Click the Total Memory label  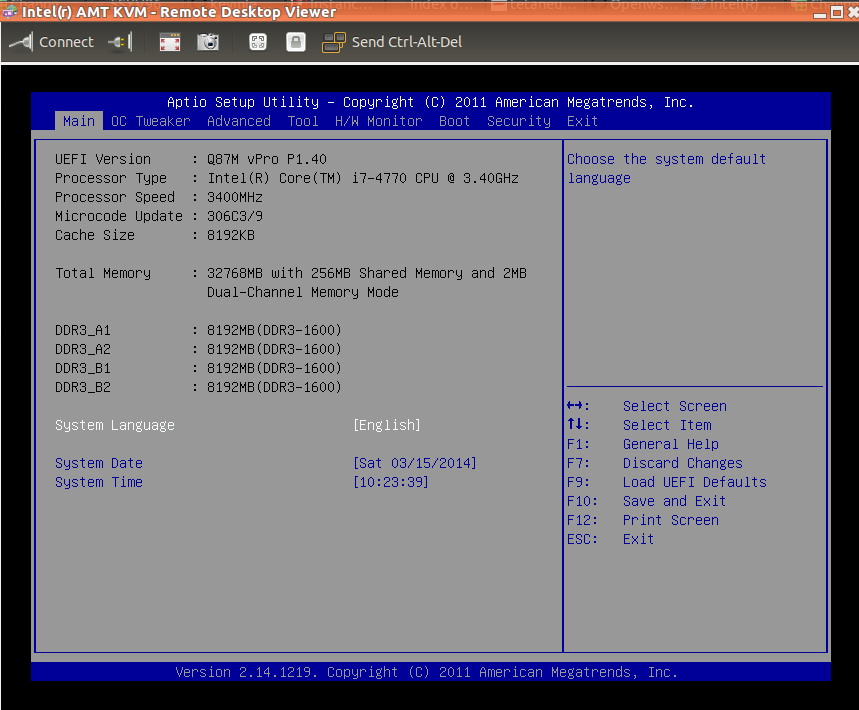pyautogui.click(x=103, y=273)
